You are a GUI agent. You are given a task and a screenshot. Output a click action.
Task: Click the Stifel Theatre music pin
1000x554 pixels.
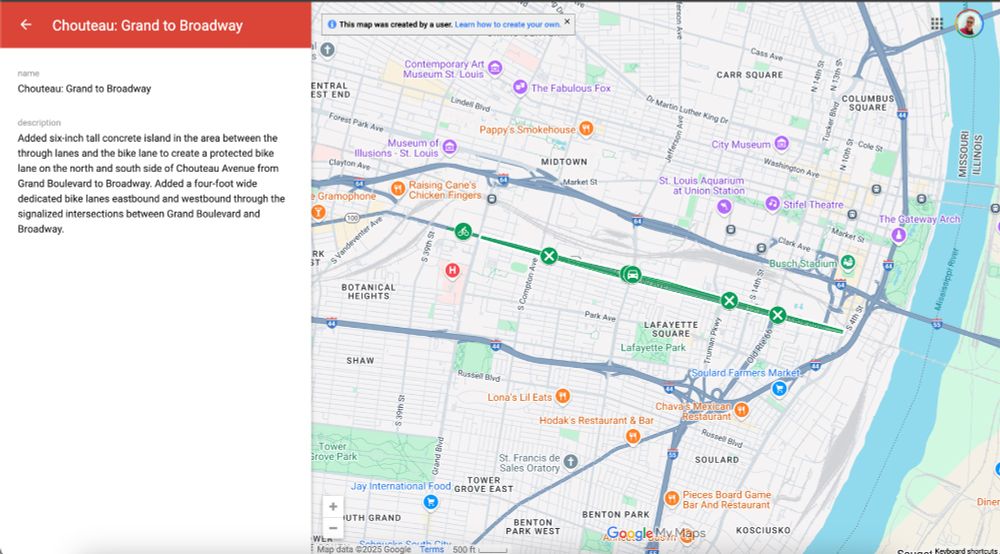772,203
